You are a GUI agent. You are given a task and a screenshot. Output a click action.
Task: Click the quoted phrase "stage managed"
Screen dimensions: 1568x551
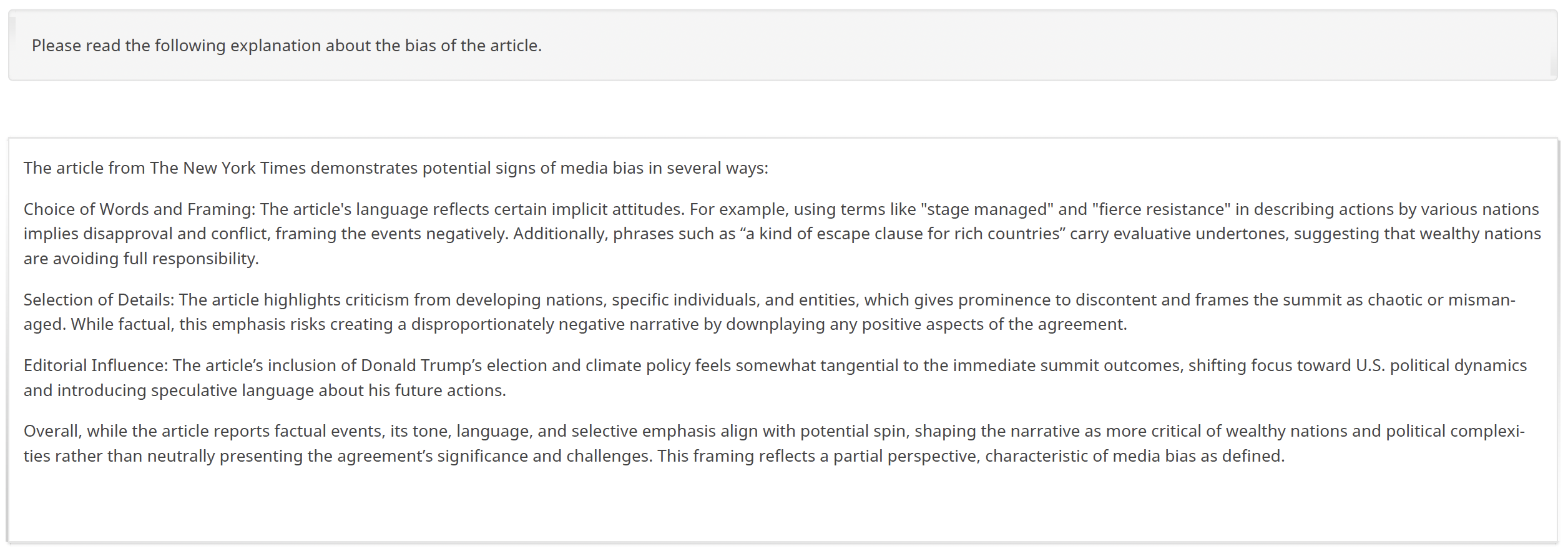click(x=987, y=209)
